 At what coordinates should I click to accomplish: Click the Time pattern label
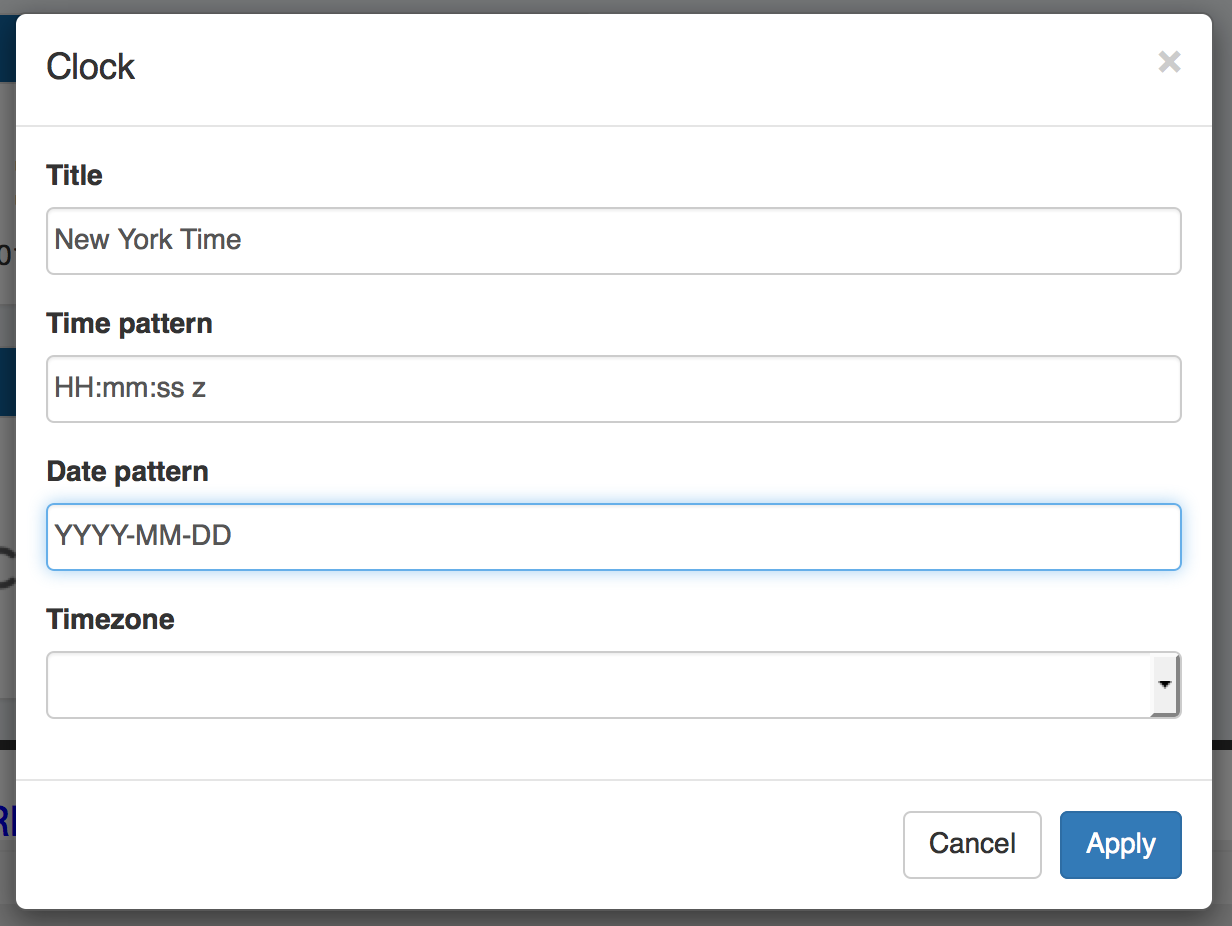(x=129, y=324)
